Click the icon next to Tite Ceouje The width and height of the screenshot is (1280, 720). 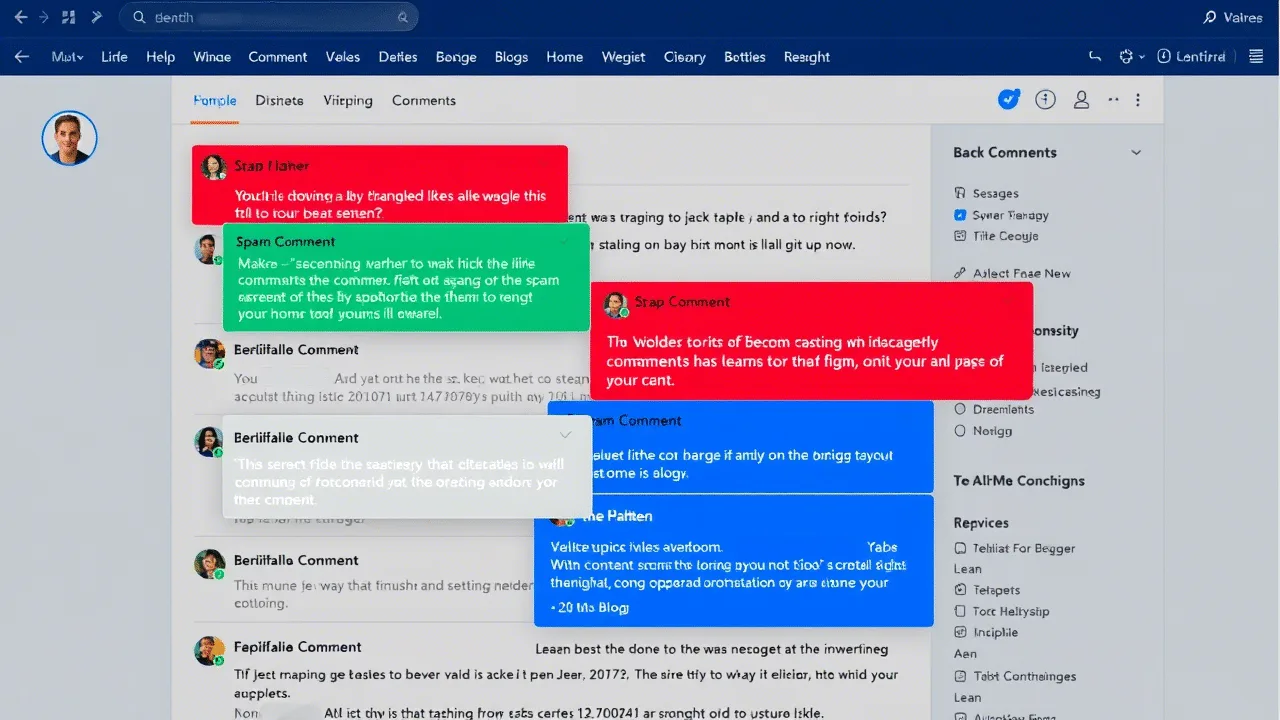pyautogui.click(x=961, y=236)
